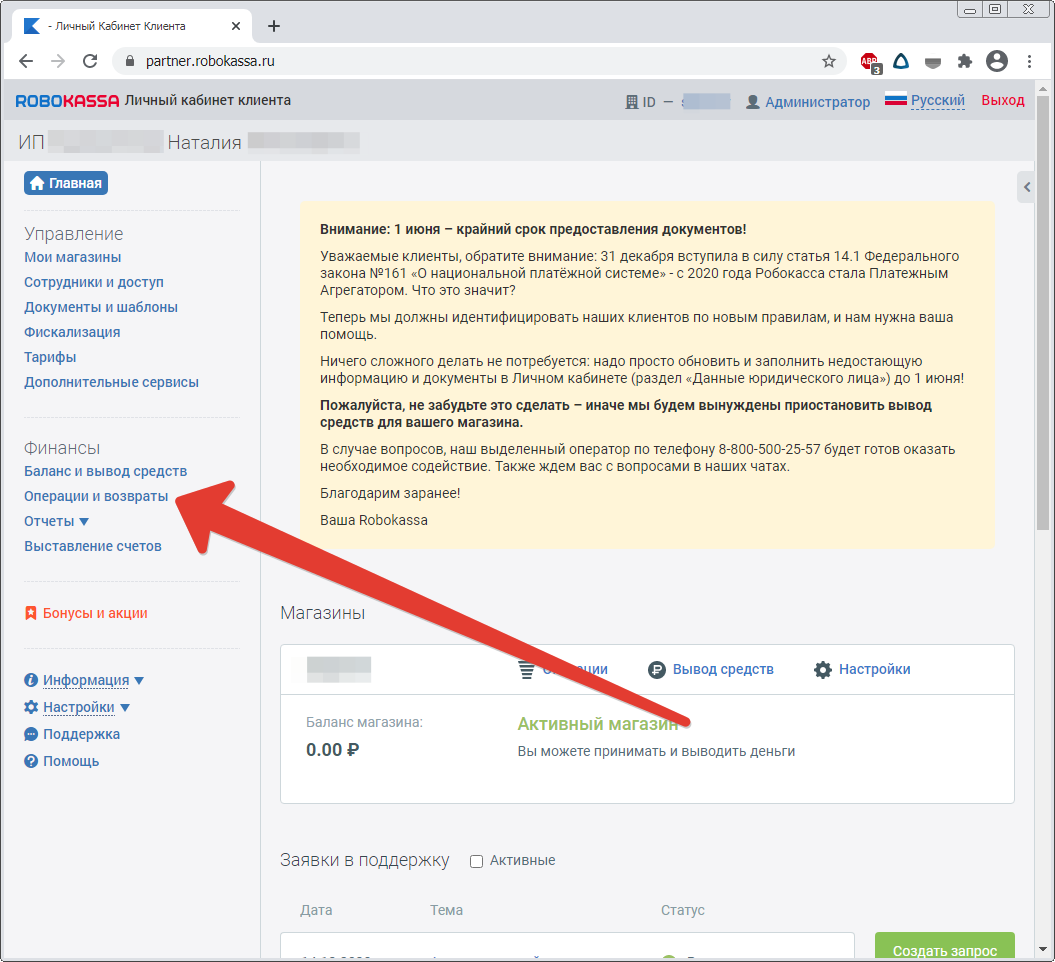
Task: Toggle the Активные checkbox
Action: 477,861
